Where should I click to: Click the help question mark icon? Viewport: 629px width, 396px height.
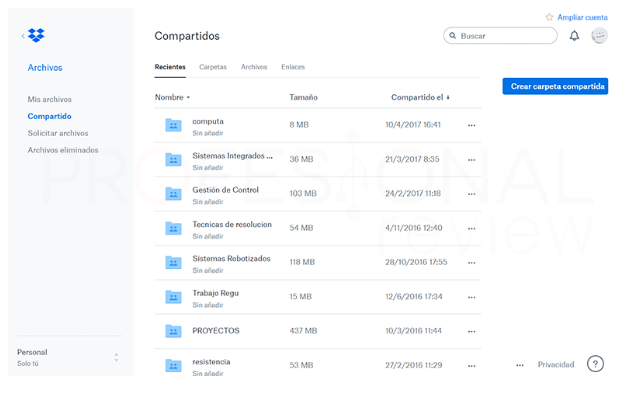[595, 364]
